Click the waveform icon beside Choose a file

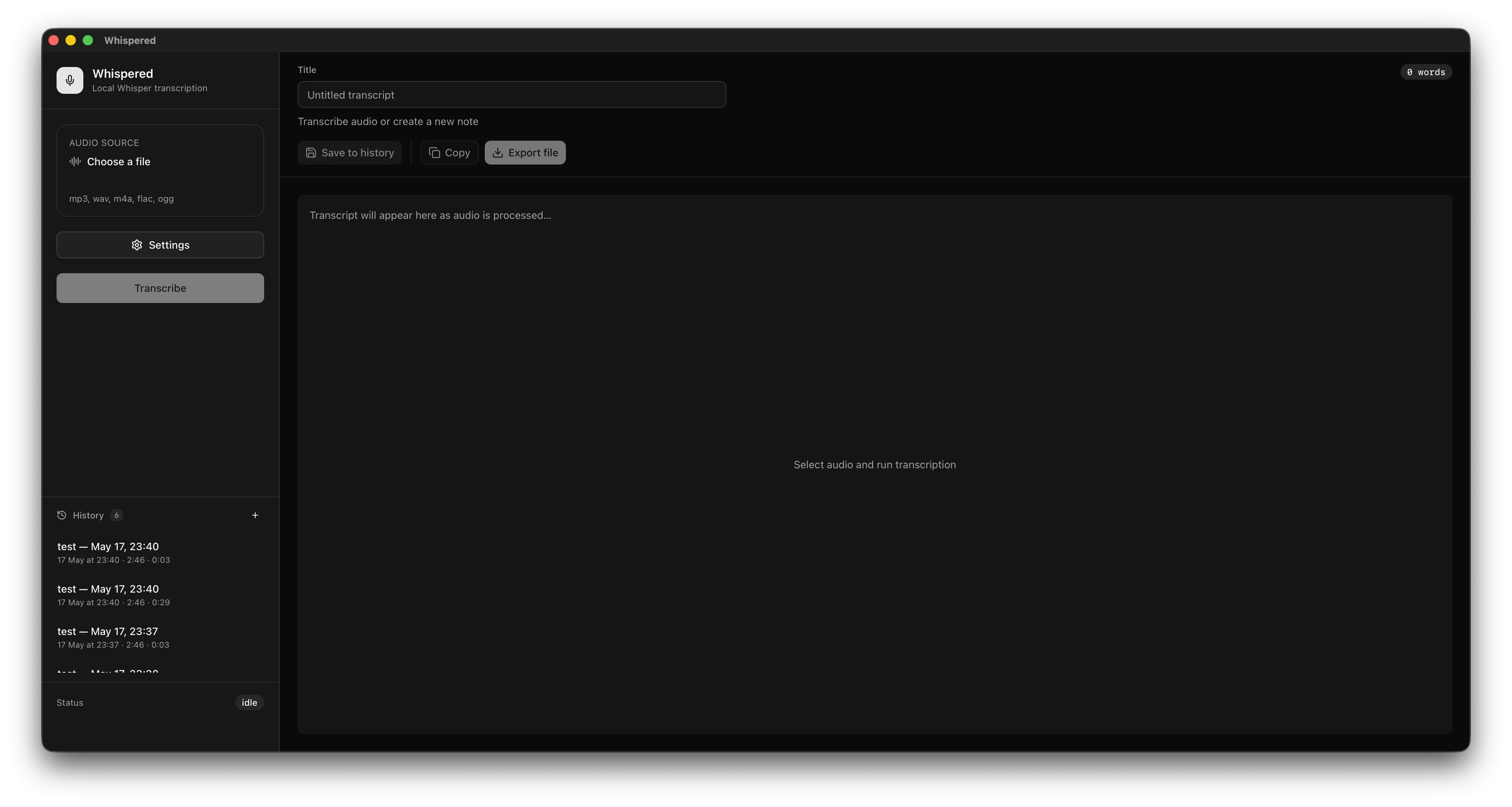click(75, 162)
